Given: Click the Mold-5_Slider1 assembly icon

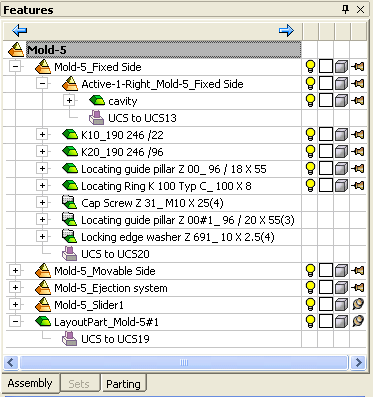Looking at the screenshot, I should [43, 305].
